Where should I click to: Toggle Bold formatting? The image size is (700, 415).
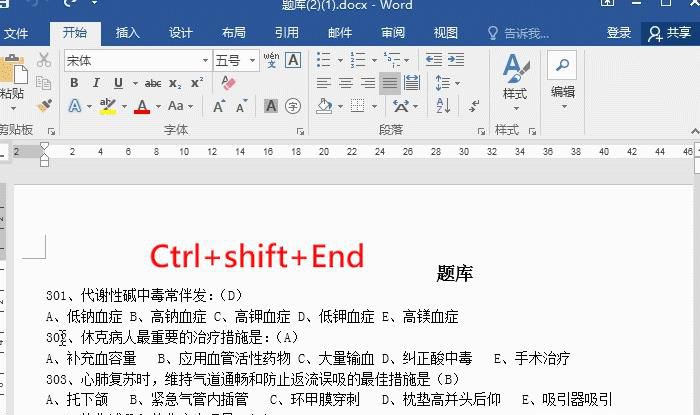74,83
